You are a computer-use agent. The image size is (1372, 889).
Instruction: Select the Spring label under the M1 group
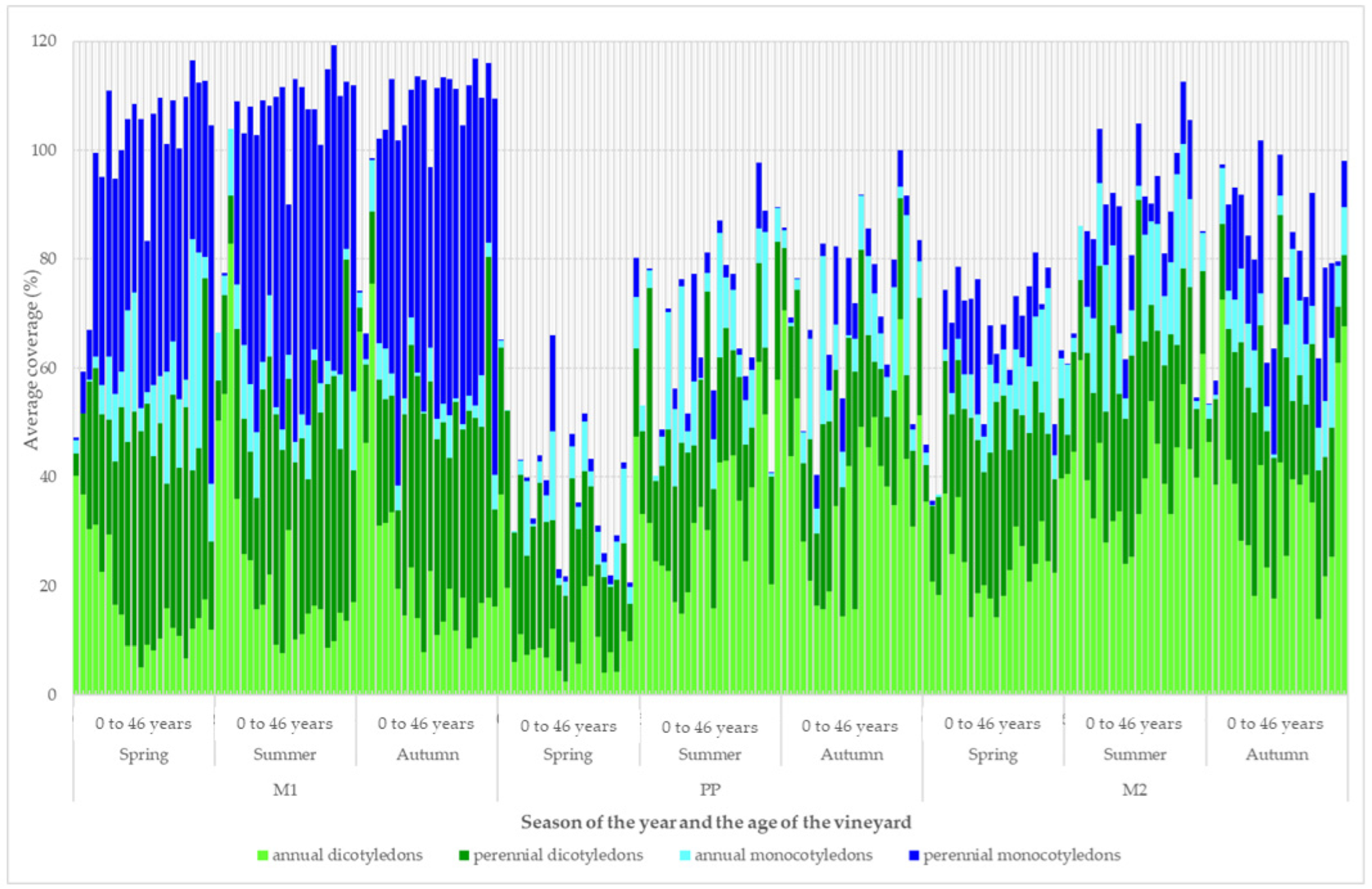pyautogui.click(x=144, y=754)
